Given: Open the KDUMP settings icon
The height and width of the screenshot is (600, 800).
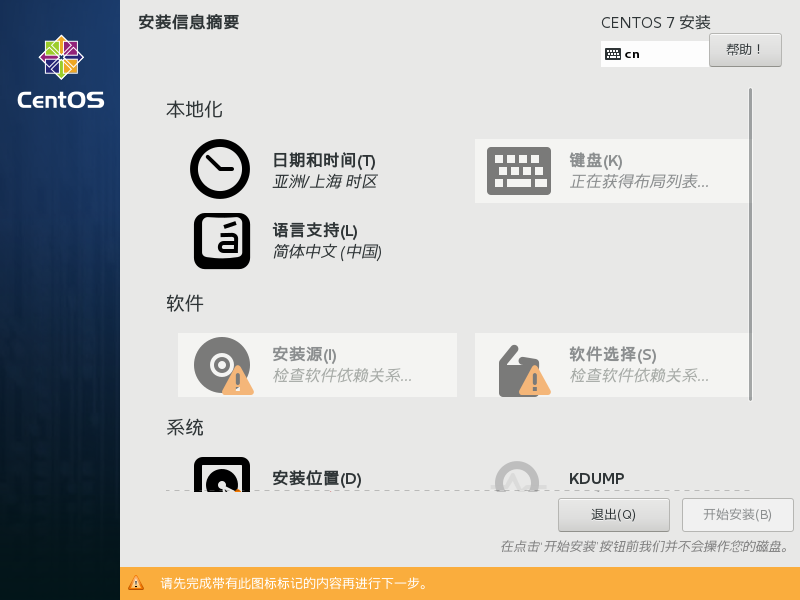Looking at the screenshot, I should [x=517, y=478].
